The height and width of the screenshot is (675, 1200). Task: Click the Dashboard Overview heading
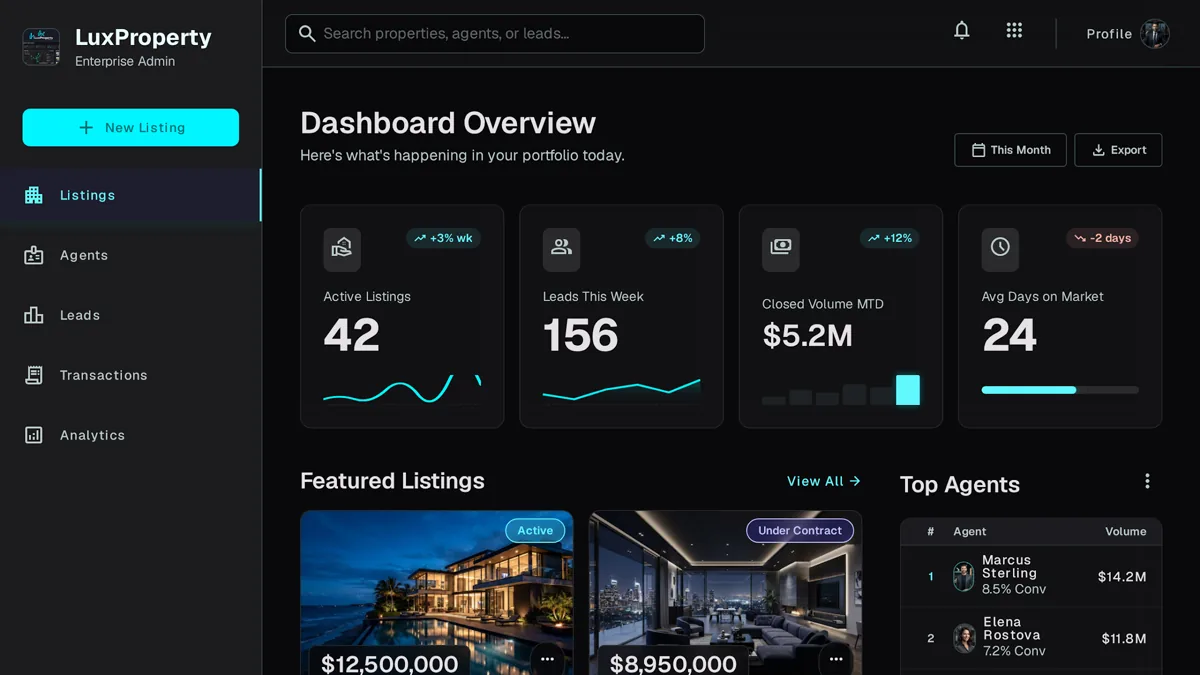pos(448,123)
